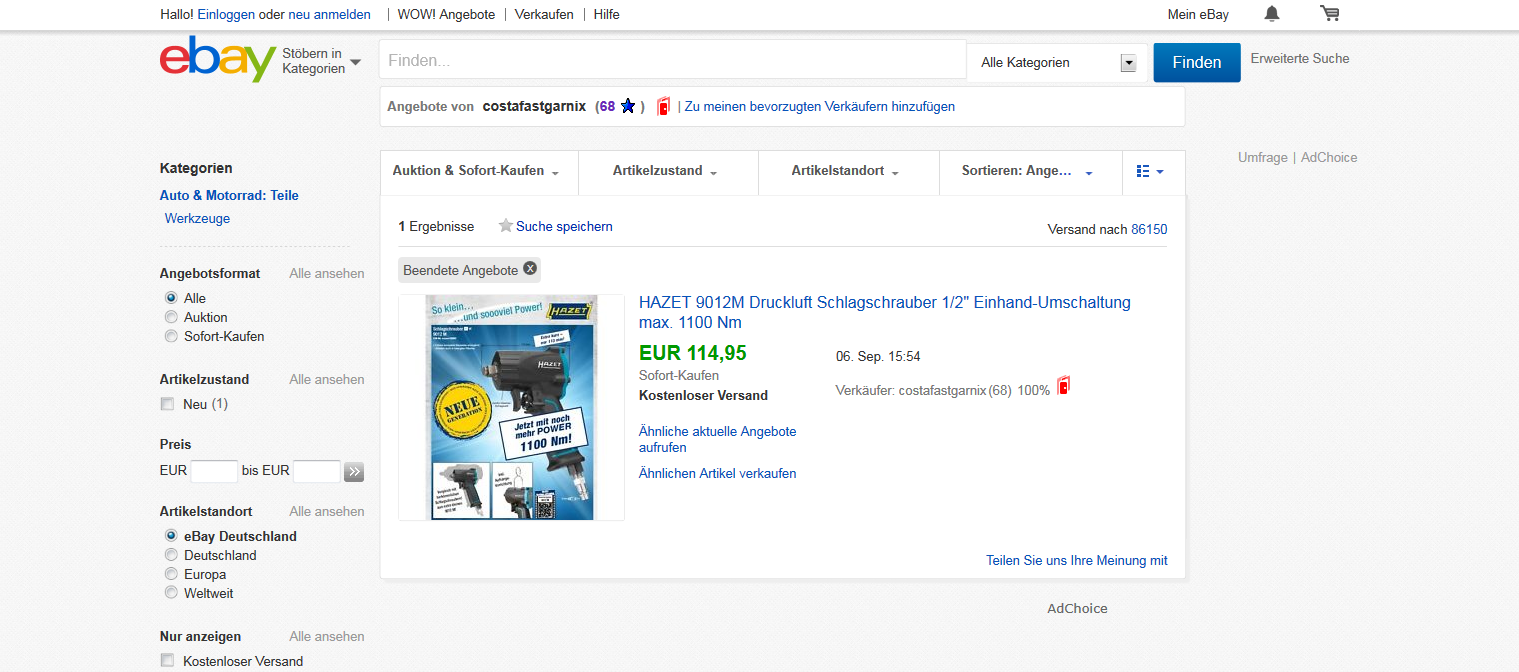Click the HAZET impact wrench product thumbnail
The width and height of the screenshot is (1519, 672).
click(x=511, y=407)
